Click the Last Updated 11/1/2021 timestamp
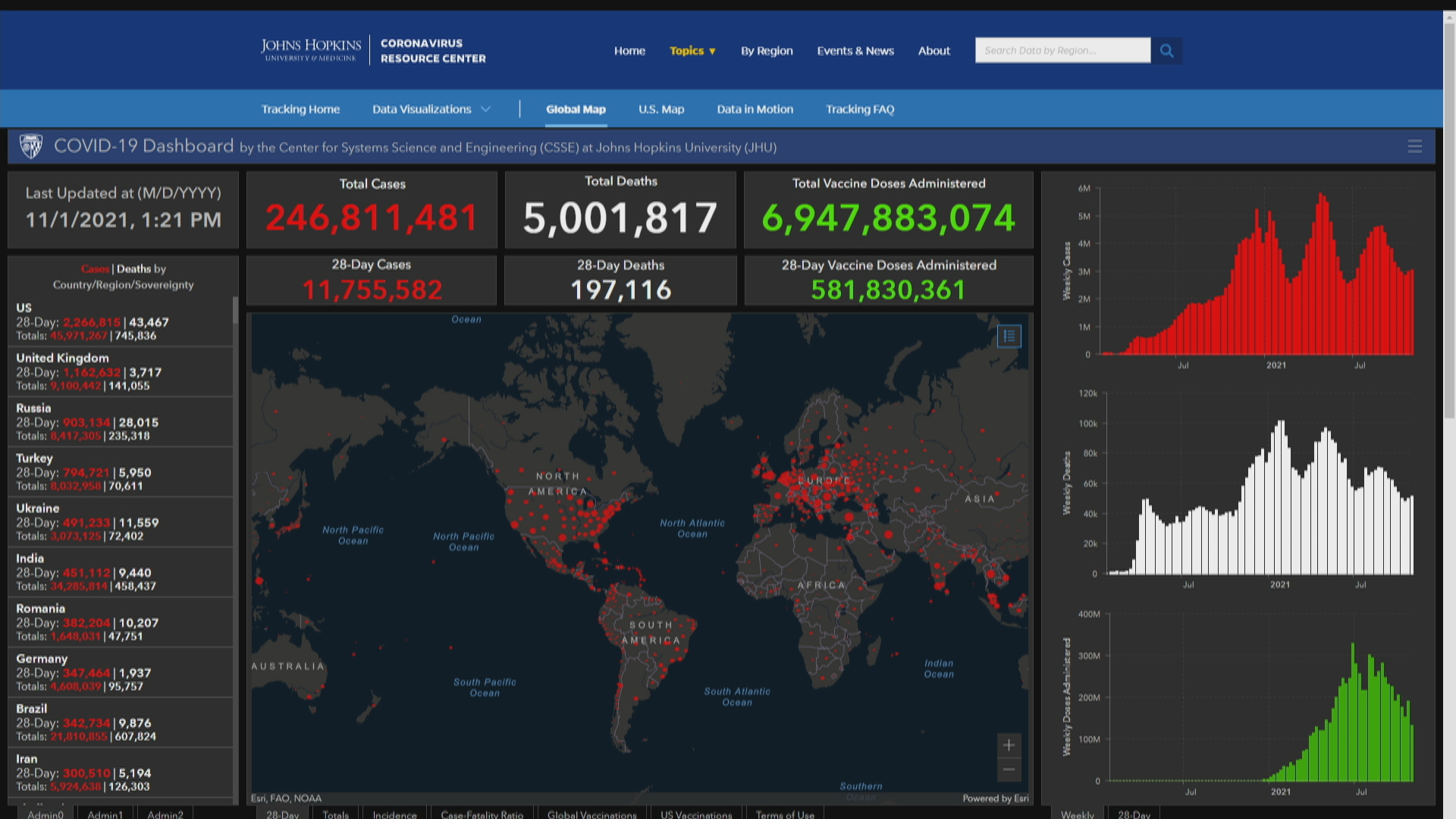The image size is (1456, 819). 124,220
